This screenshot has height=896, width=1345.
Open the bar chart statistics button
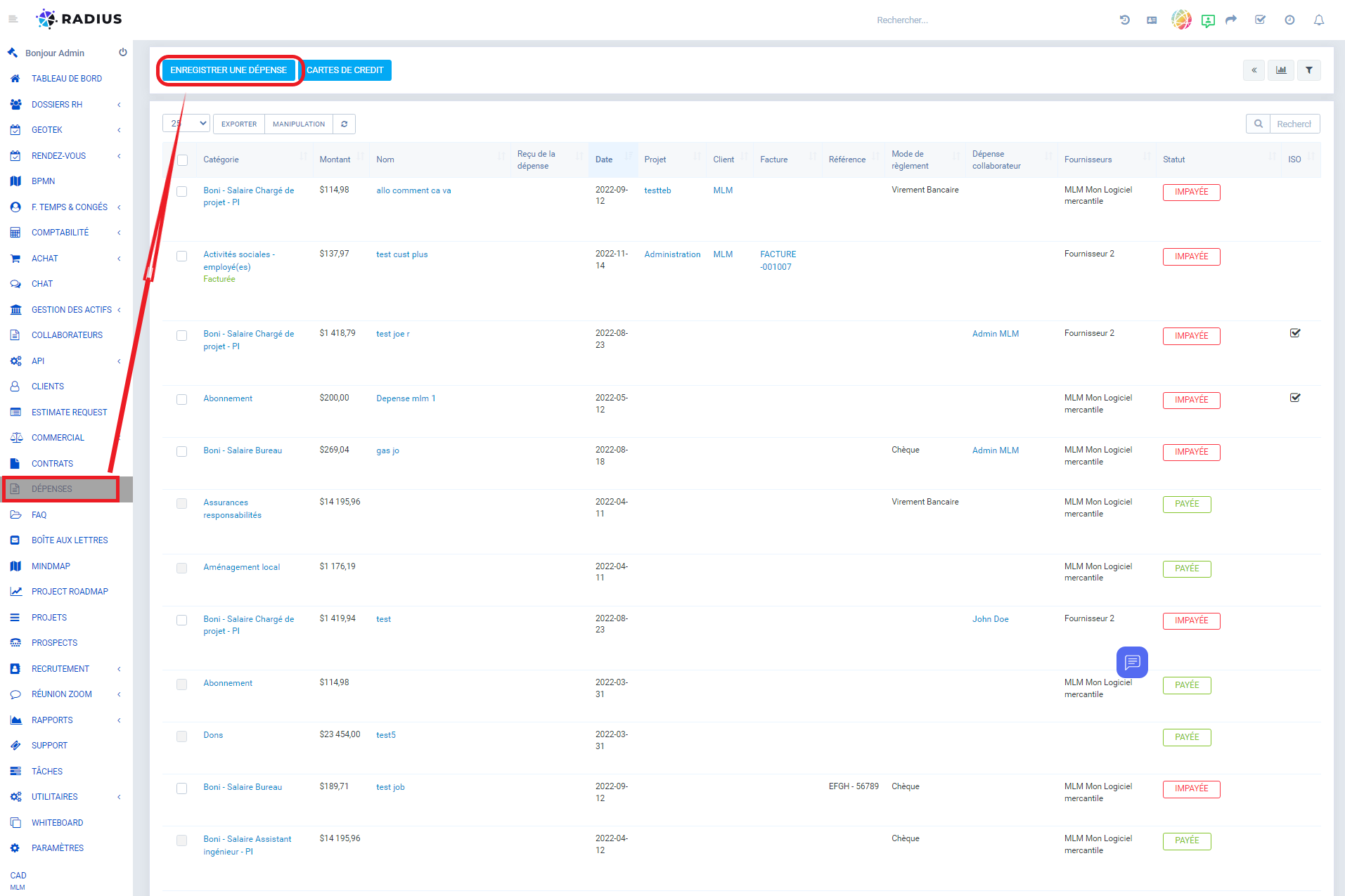(x=1281, y=70)
